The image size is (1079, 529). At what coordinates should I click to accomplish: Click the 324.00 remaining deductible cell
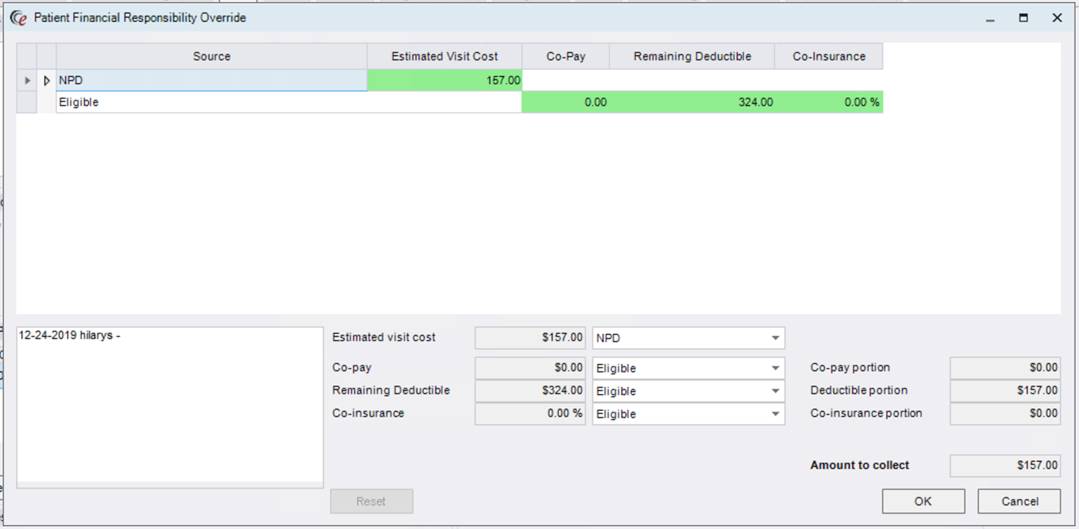tap(691, 102)
